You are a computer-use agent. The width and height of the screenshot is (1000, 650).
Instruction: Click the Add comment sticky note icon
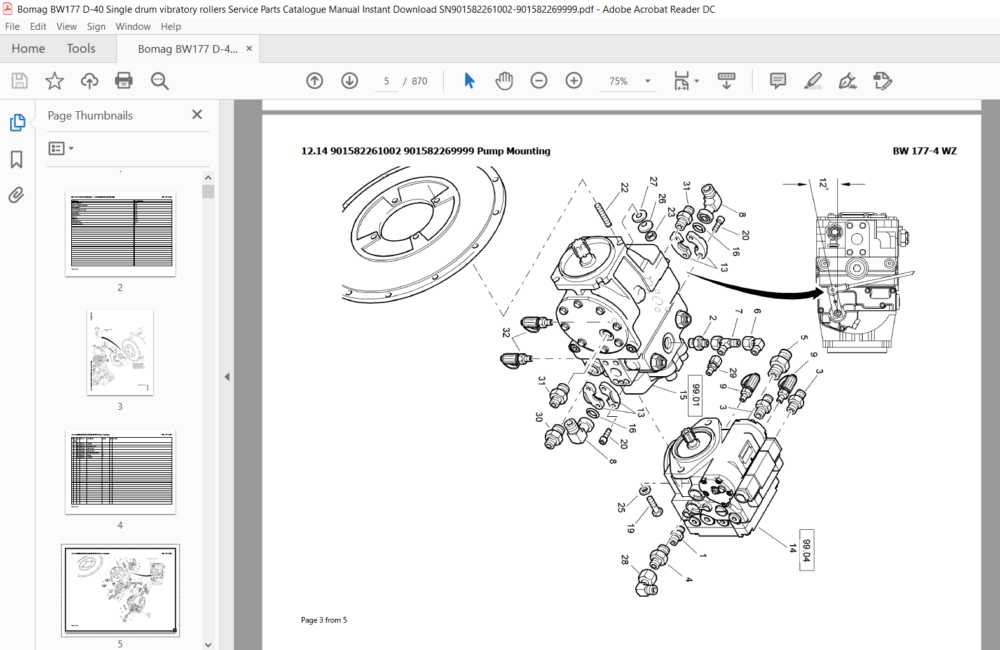pyautogui.click(x=777, y=81)
